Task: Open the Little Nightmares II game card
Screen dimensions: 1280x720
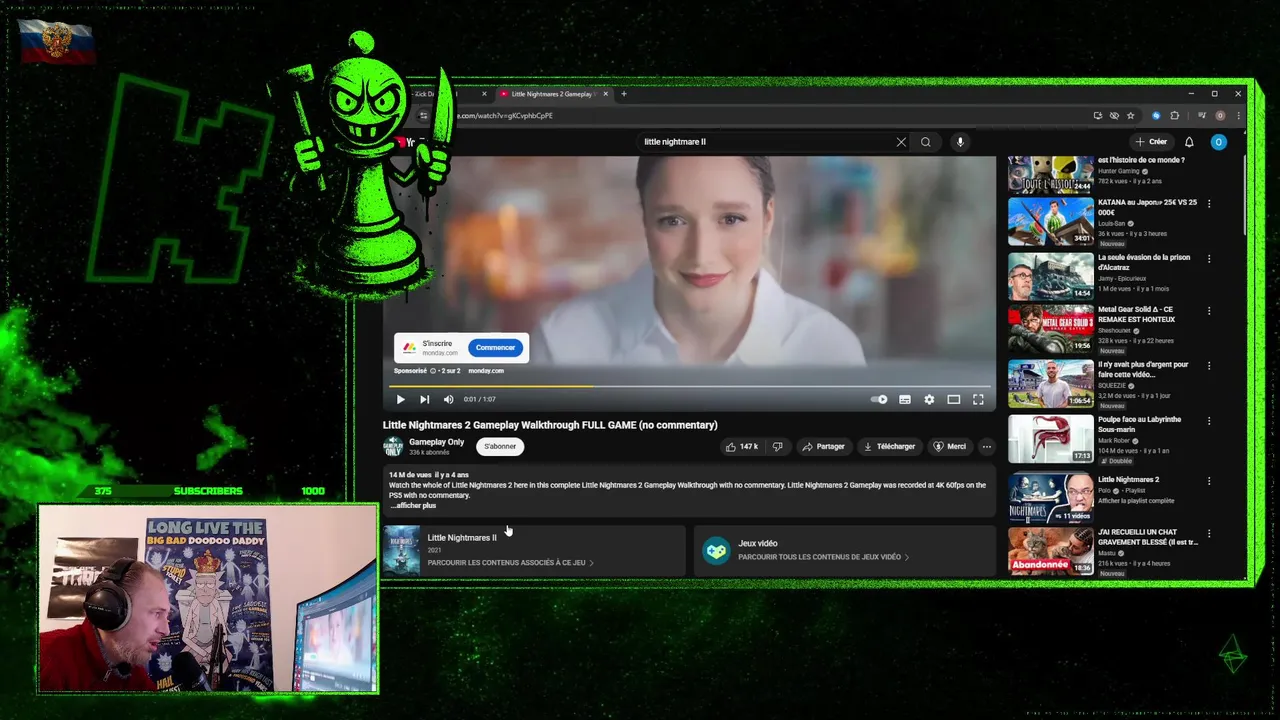Action: [x=533, y=550]
